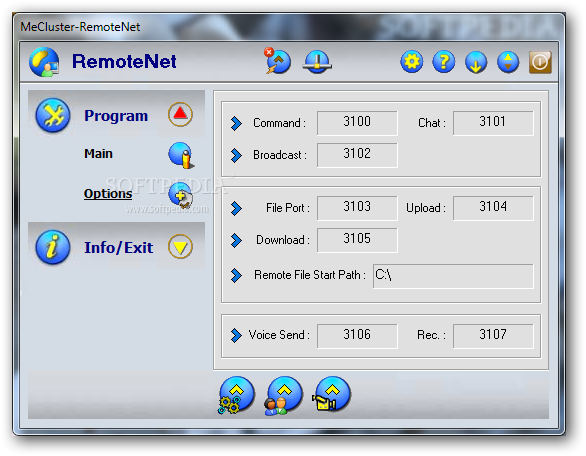Click the bottom camera icon
Viewport: 586px width, 456px height.
(x=331, y=394)
